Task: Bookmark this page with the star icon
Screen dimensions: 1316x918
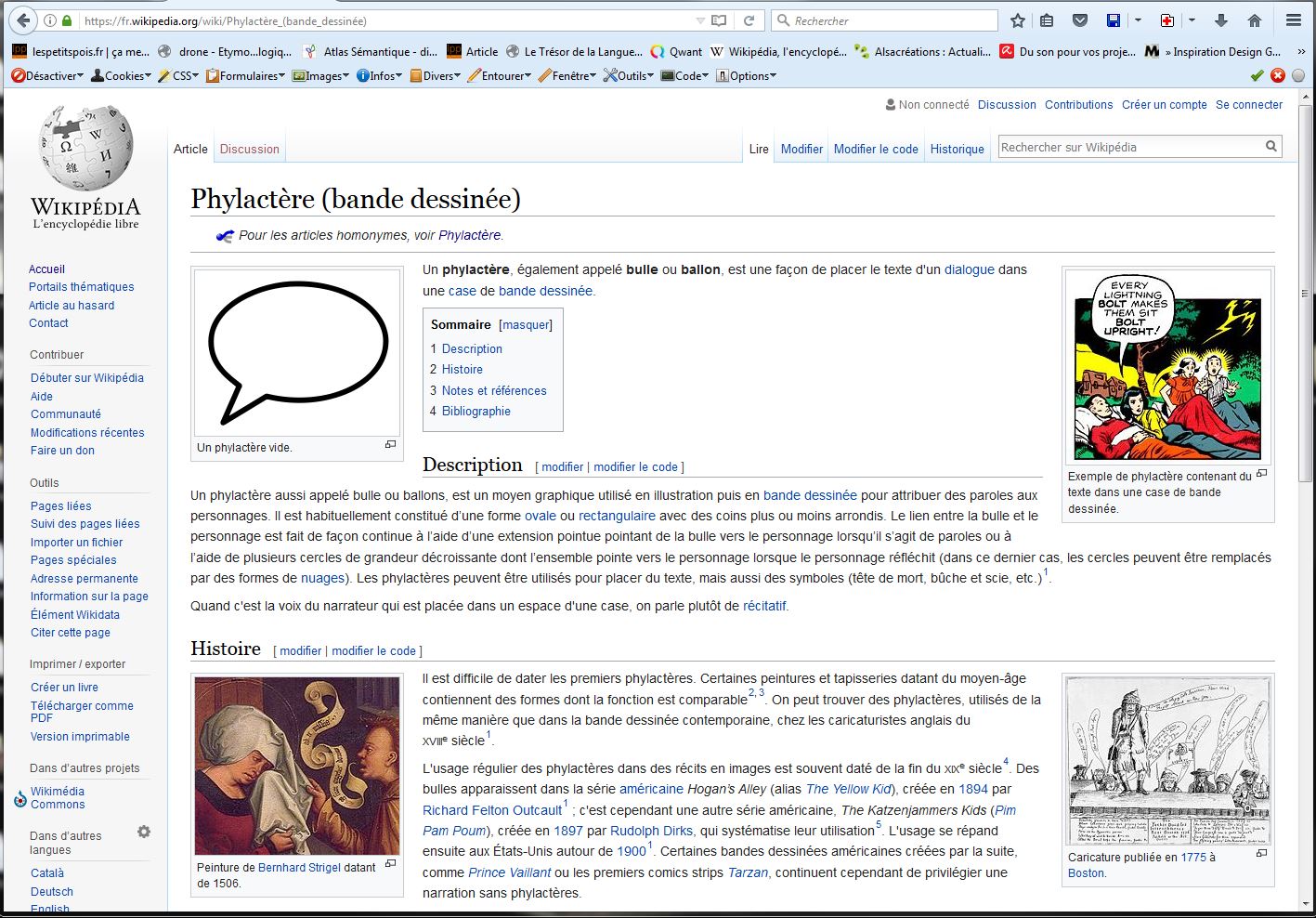Action: pyautogui.click(x=1018, y=20)
